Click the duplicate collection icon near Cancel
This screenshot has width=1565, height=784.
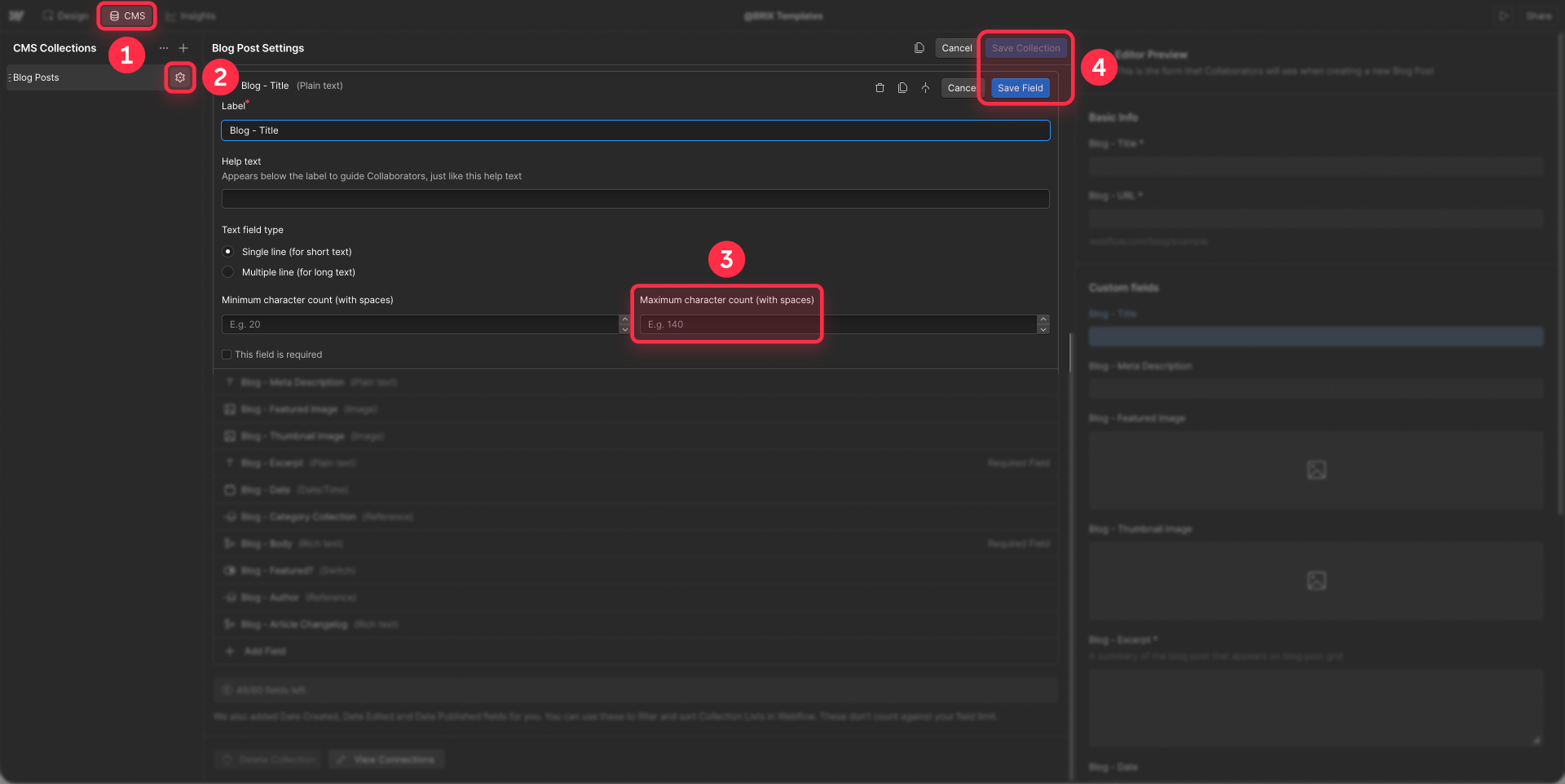click(919, 47)
